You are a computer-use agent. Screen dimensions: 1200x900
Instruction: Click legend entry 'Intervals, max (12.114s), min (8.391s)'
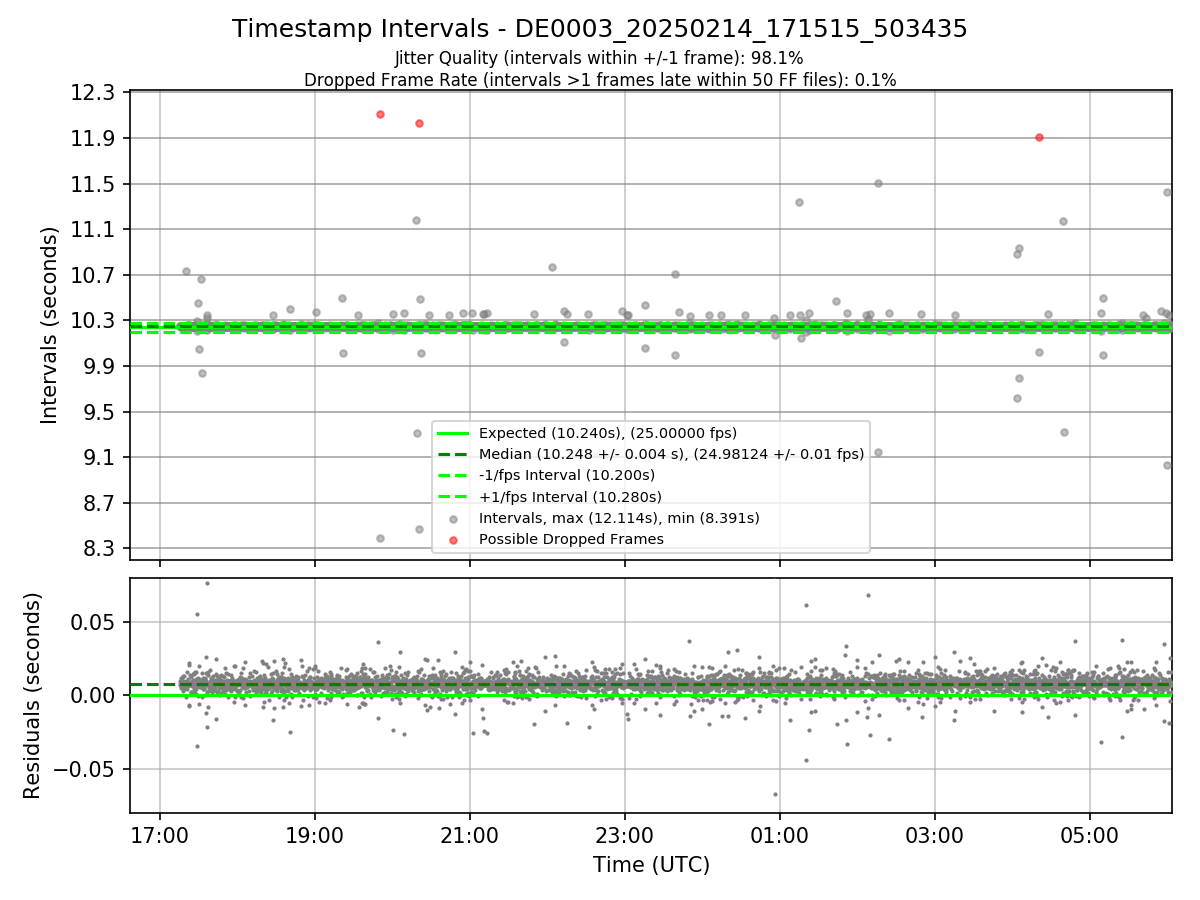pos(619,518)
